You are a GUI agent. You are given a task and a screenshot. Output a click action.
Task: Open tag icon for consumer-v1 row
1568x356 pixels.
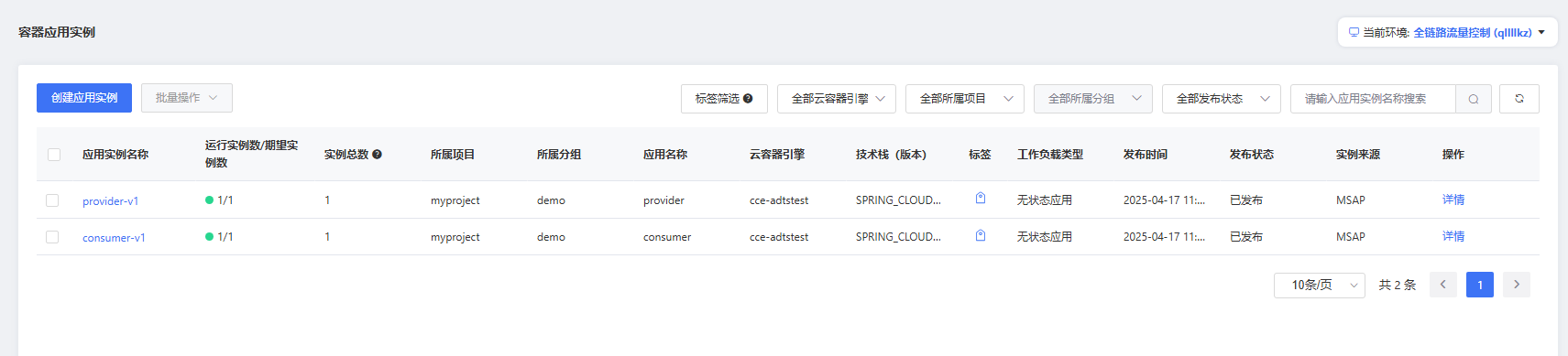point(980,235)
